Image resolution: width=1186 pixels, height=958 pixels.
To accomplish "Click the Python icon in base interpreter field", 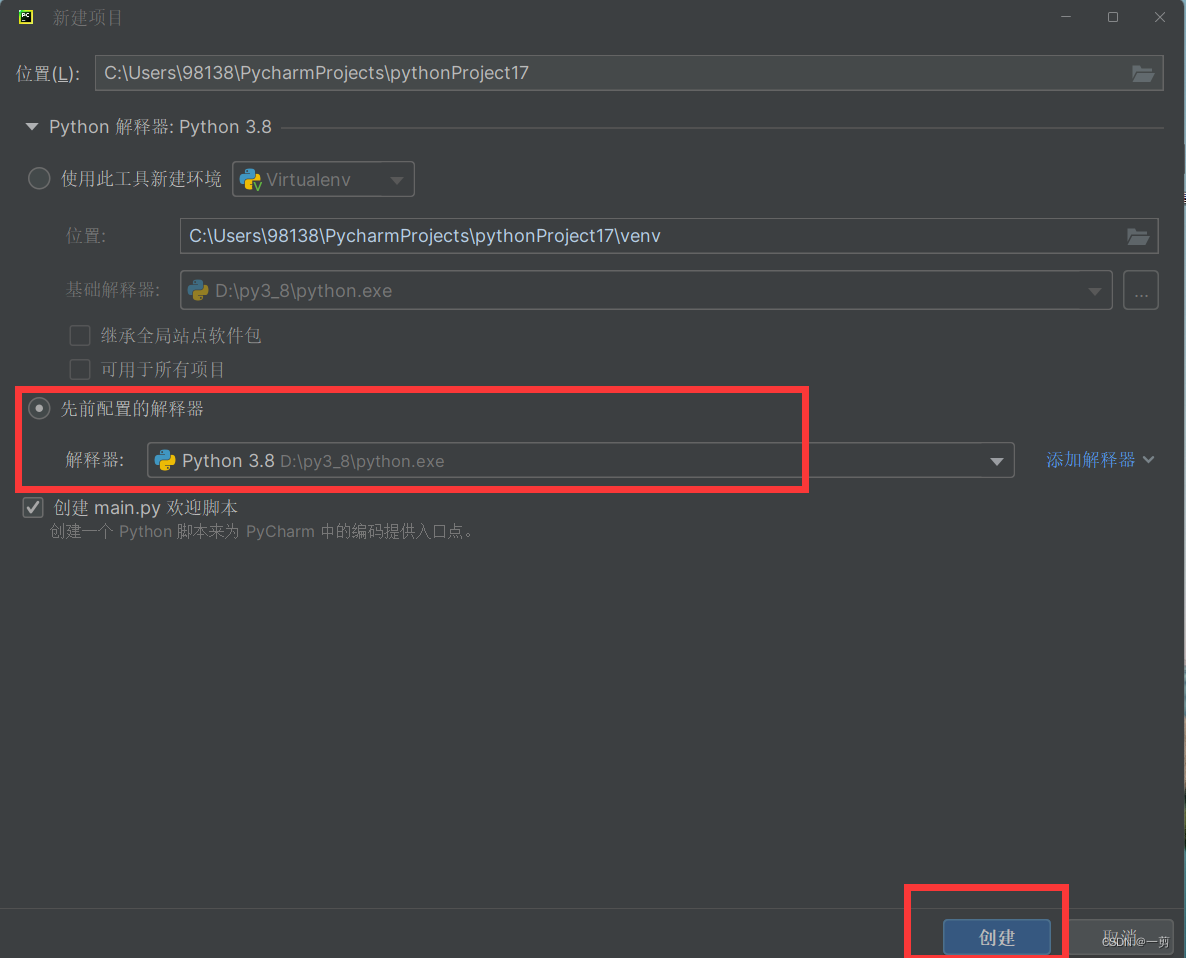I will pos(196,290).
